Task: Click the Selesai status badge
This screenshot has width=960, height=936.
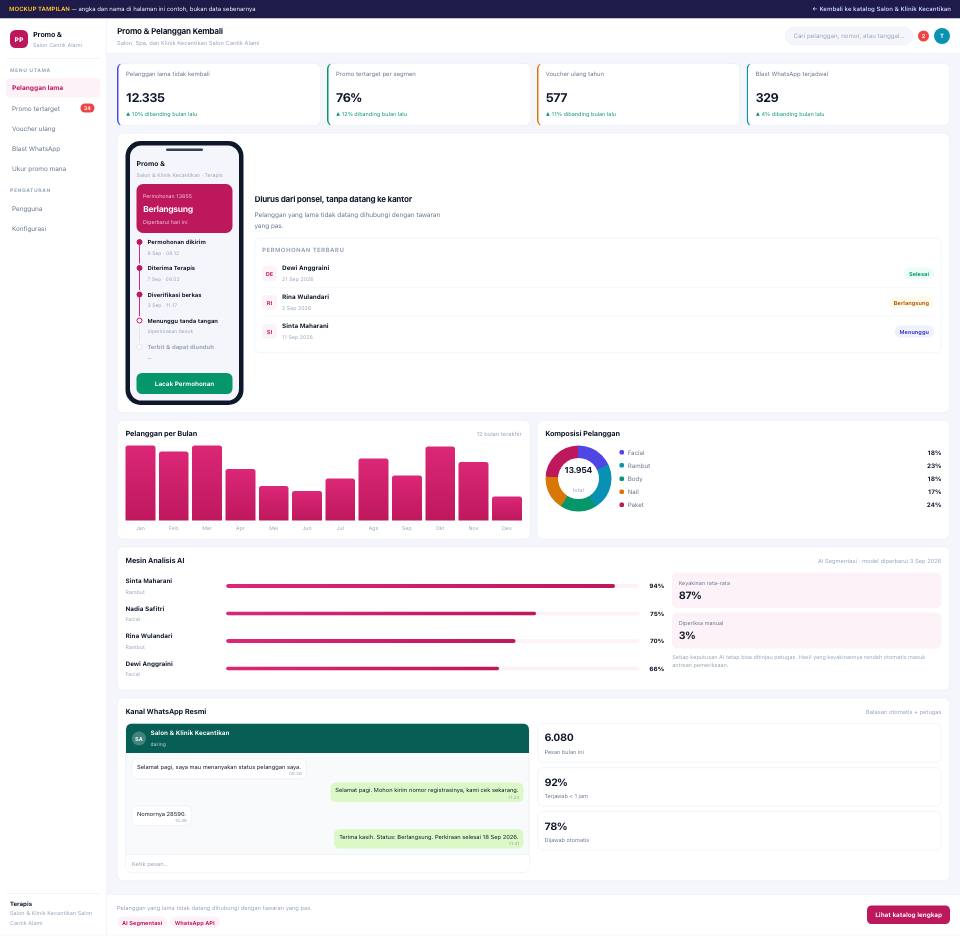Action: (918, 274)
